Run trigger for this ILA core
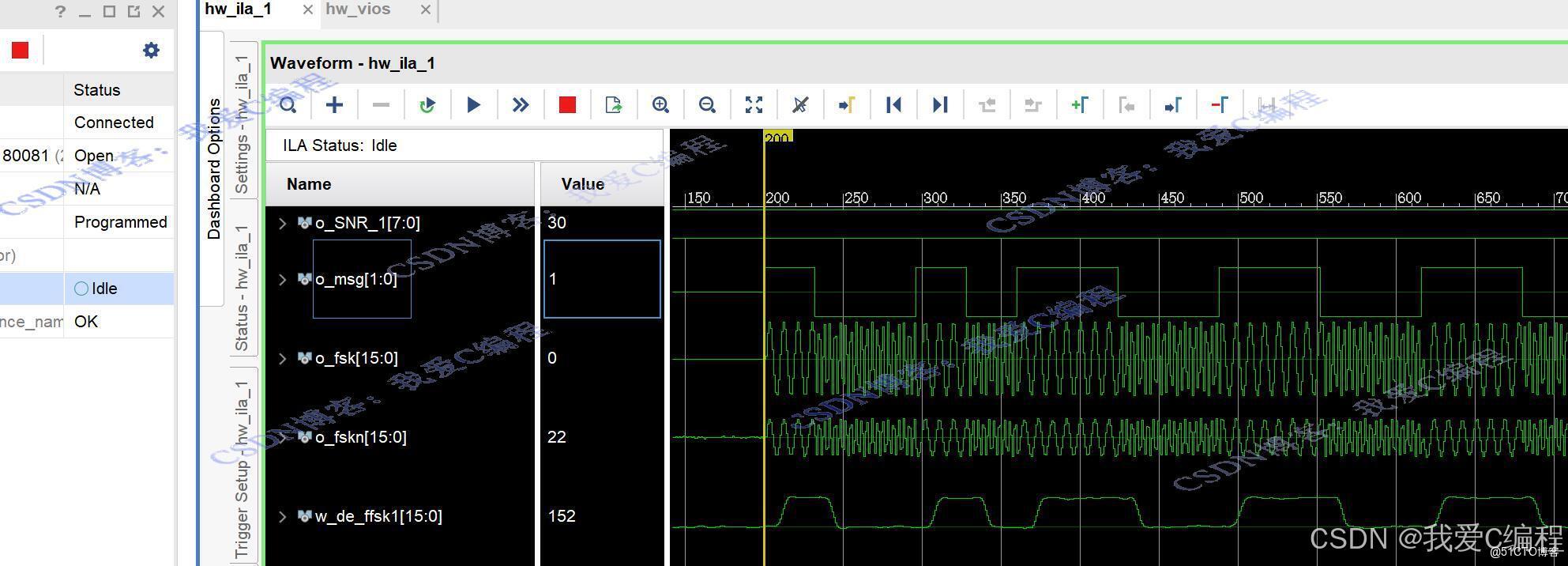This screenshot has height=566, width=1568. (x=473, y=105)
